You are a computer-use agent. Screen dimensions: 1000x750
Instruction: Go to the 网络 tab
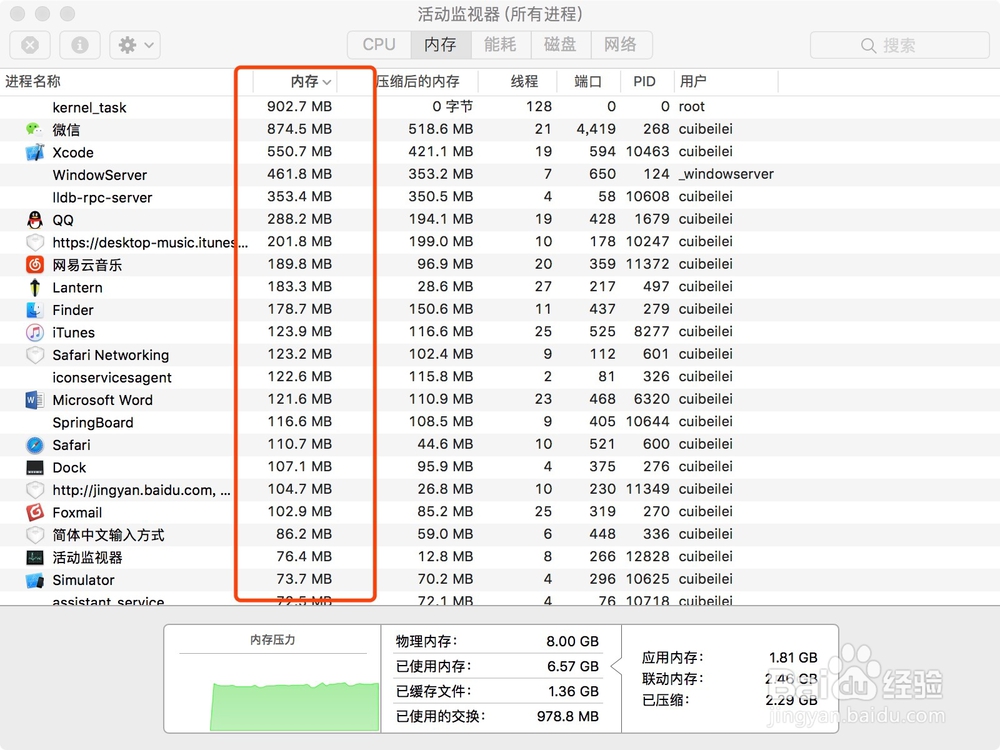pos(621,45)
